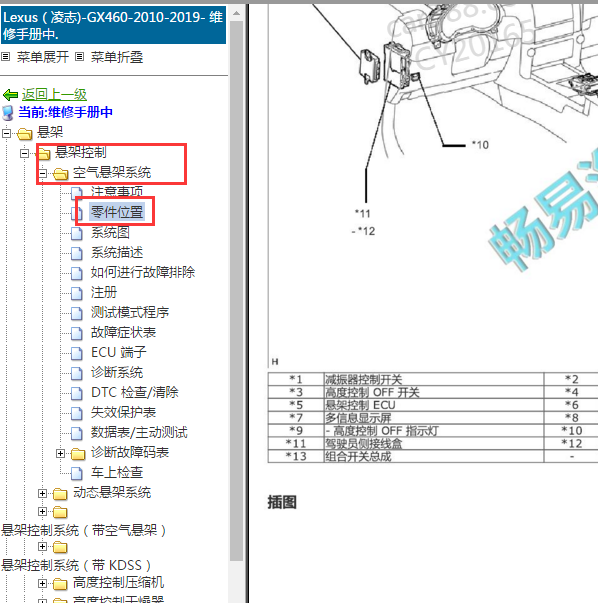Expand the node above 悬架控制系统（带空气悬架）
Screen dimensions: 598x603
click(42, 512)
